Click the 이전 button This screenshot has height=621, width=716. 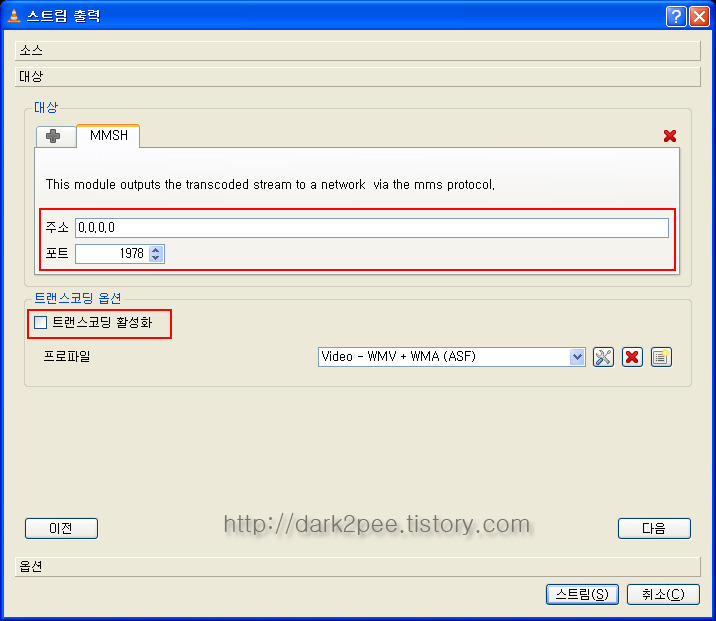coord(61,528)
